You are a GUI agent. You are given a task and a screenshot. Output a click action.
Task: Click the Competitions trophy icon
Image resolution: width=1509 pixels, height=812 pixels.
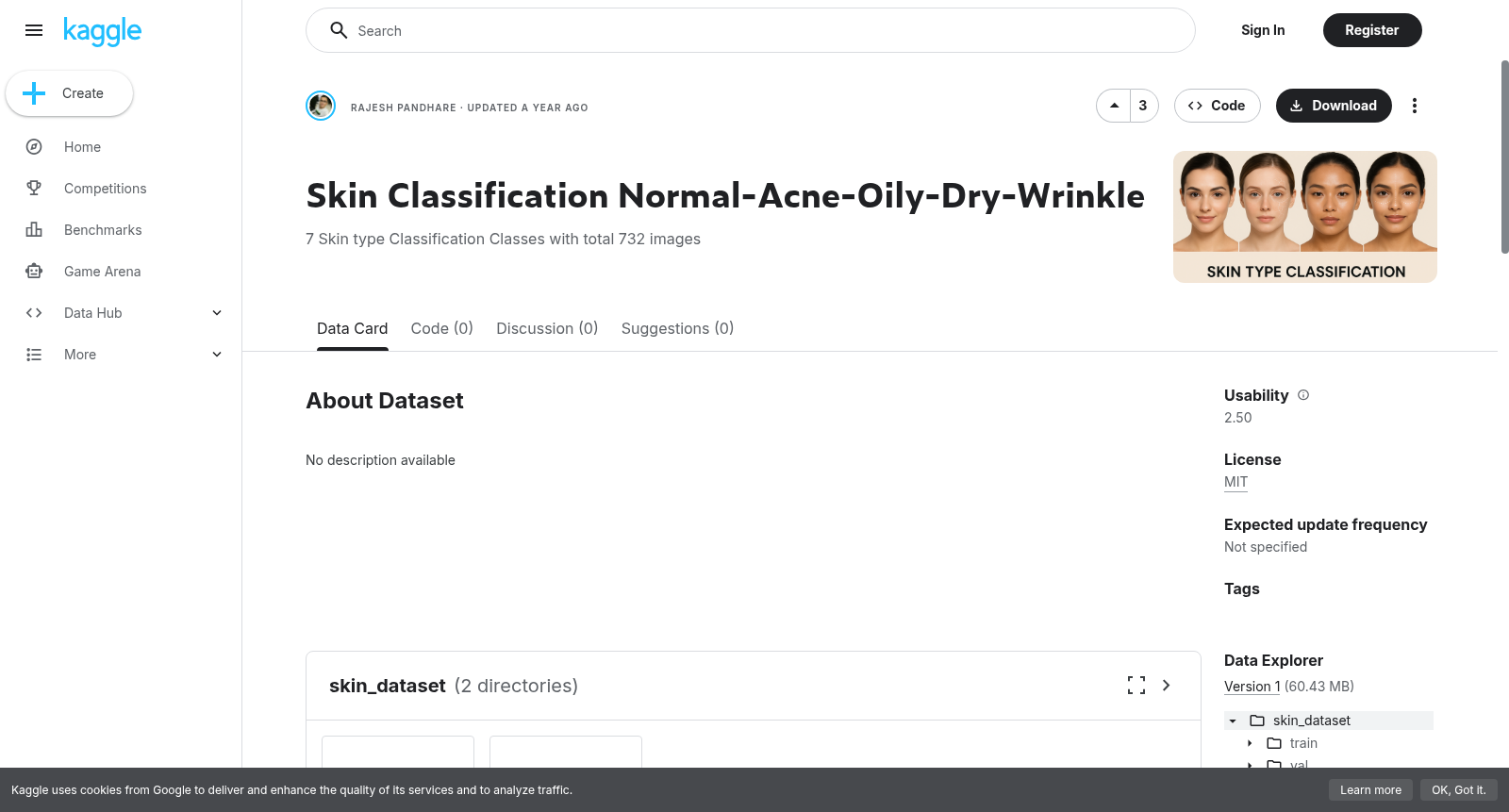tap(34, 189)
